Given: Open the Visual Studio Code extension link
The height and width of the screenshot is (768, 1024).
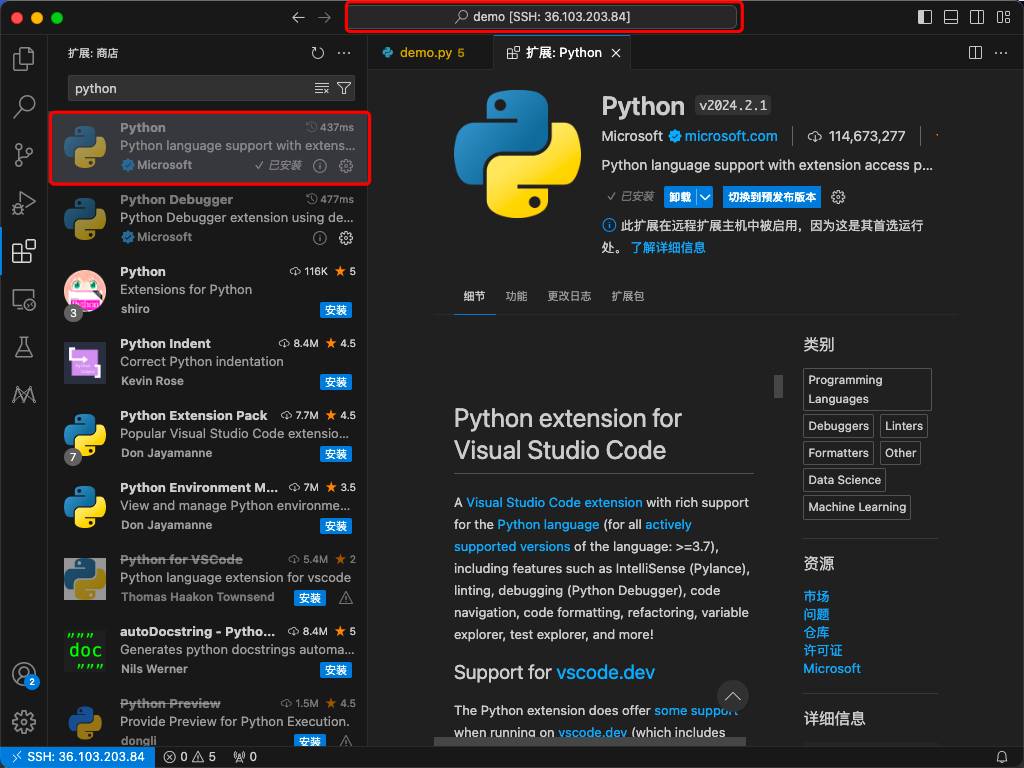Looking at the screenshot, I should (554, 502).
